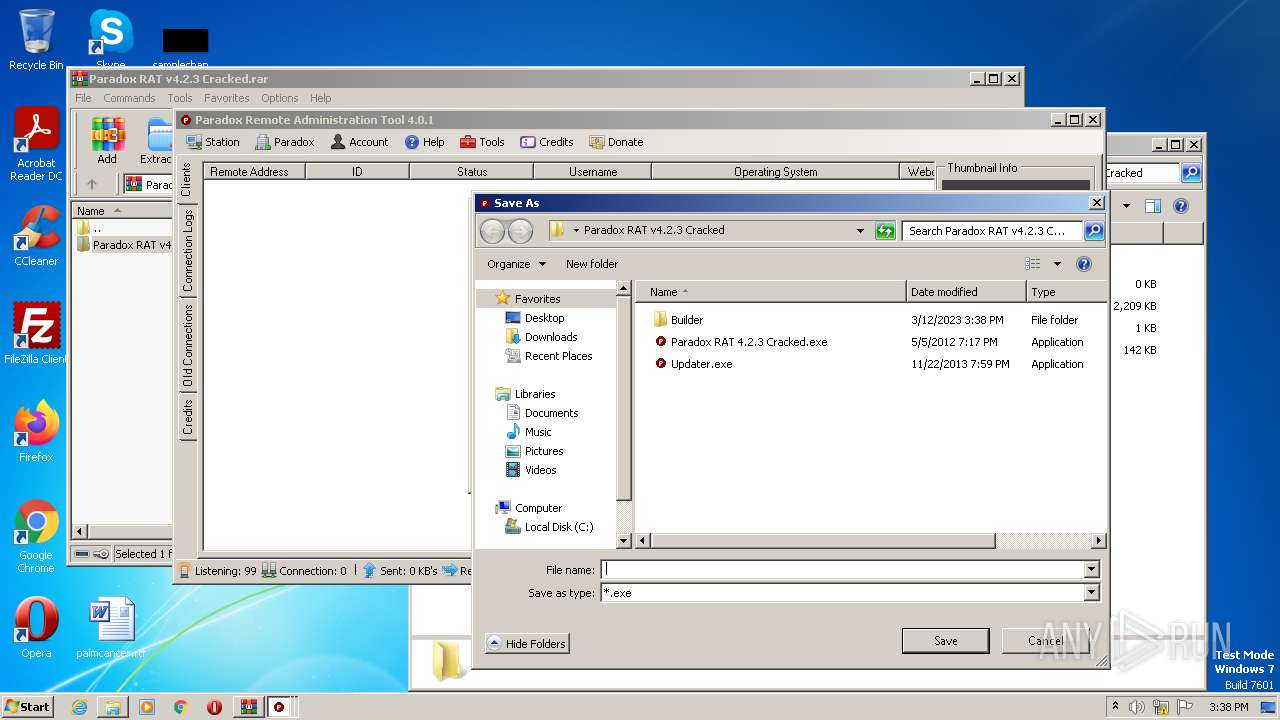
Task: Select Local Disk (C:) in navigation pane
Action: 558,527
